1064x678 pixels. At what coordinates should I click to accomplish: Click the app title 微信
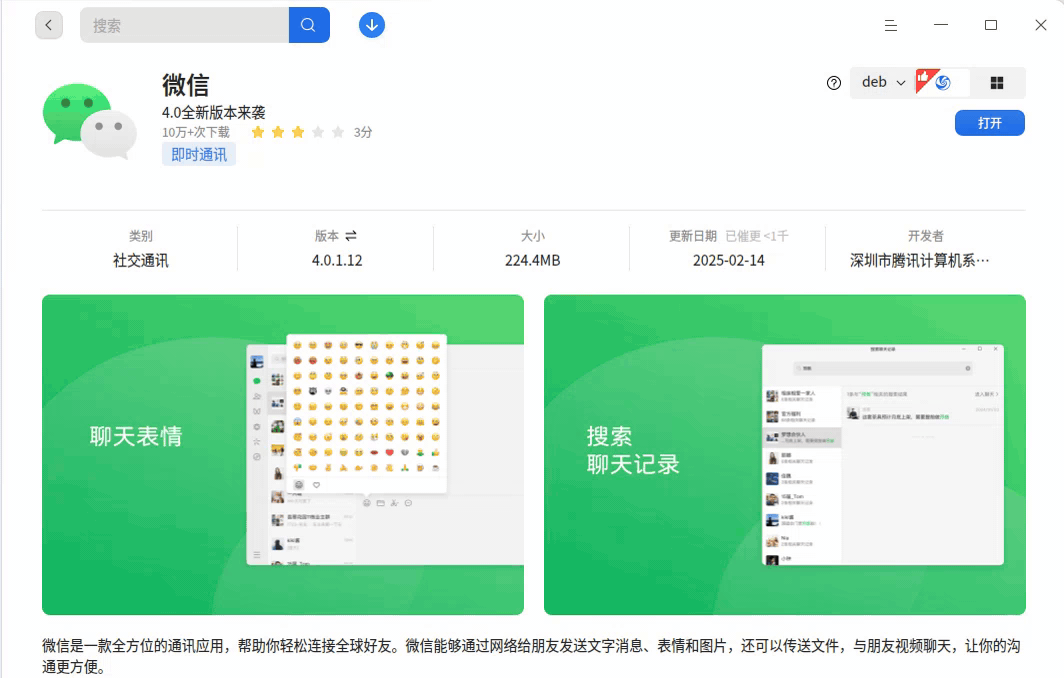point(185,86)
